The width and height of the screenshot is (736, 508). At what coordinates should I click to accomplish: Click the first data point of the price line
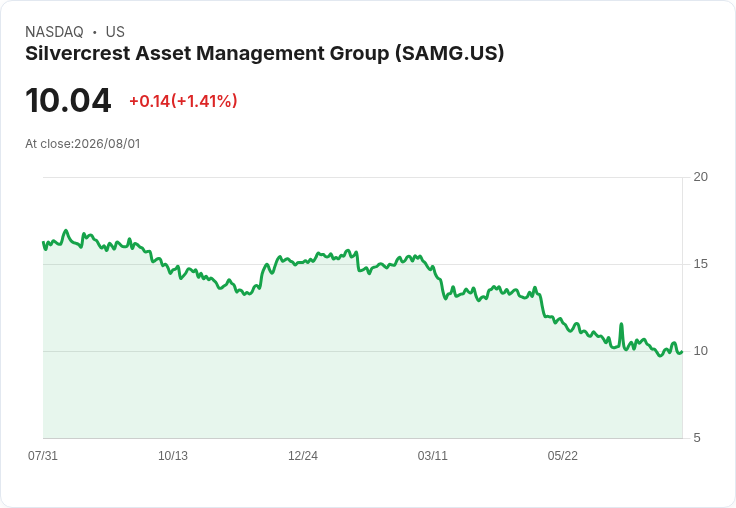(43, 243)
